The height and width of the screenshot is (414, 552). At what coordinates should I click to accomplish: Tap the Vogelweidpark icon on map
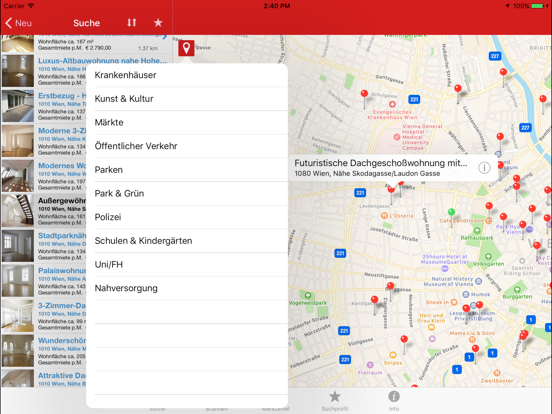click(308, 295)
